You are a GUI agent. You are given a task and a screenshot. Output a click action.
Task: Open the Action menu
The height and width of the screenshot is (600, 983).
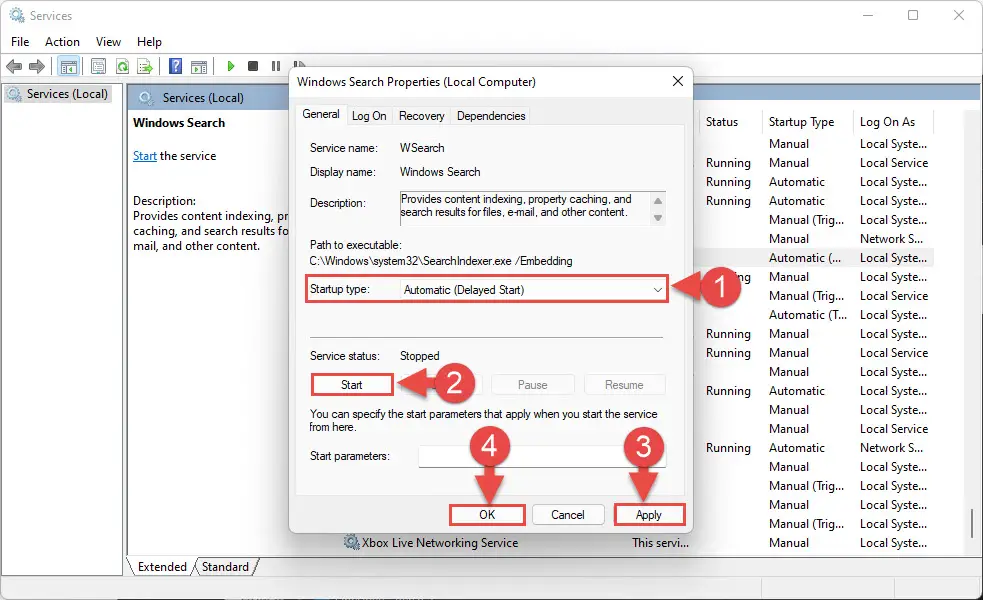coord(62,41)
